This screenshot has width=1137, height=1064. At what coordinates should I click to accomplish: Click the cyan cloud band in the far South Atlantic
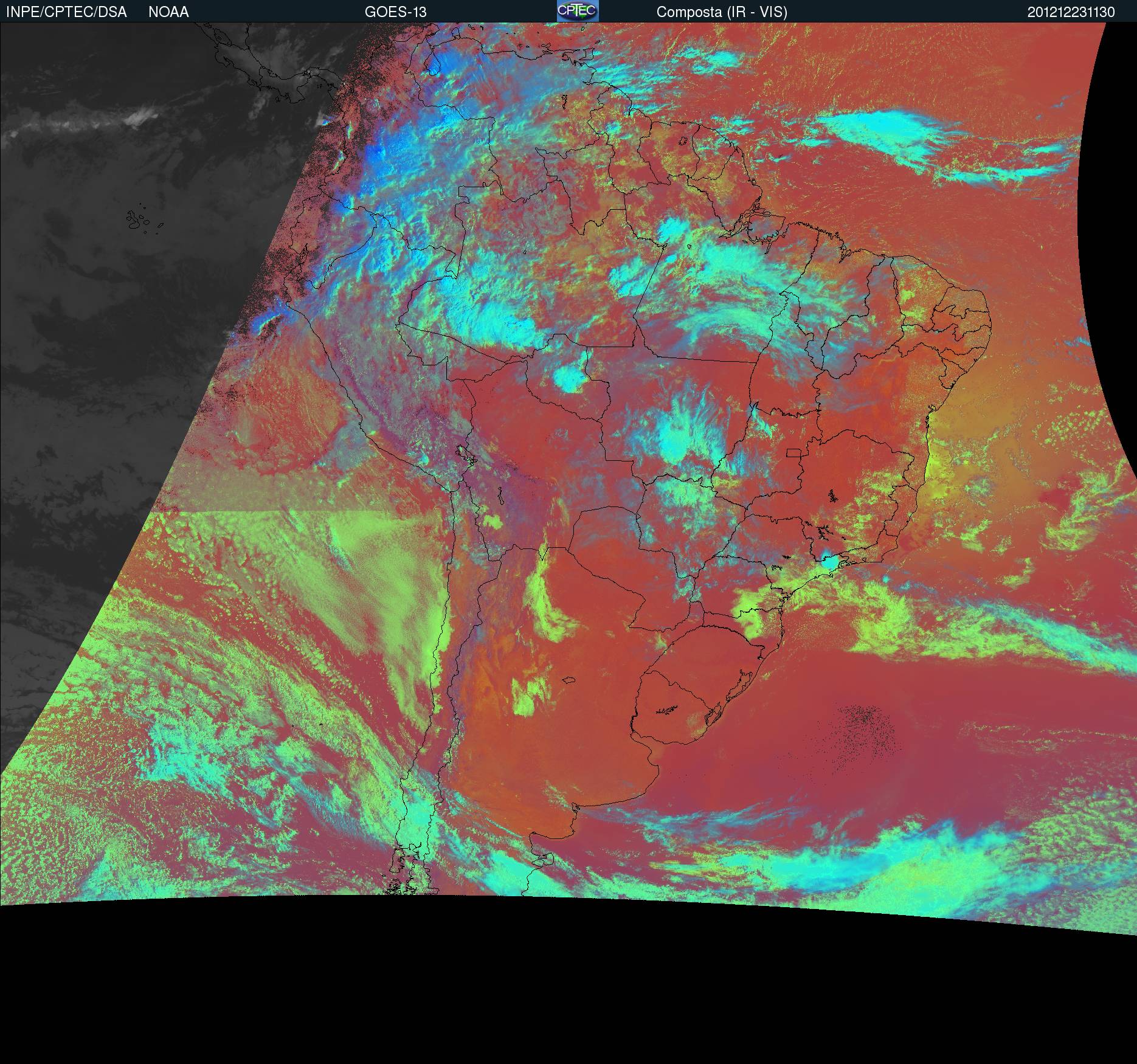point(851,863)
